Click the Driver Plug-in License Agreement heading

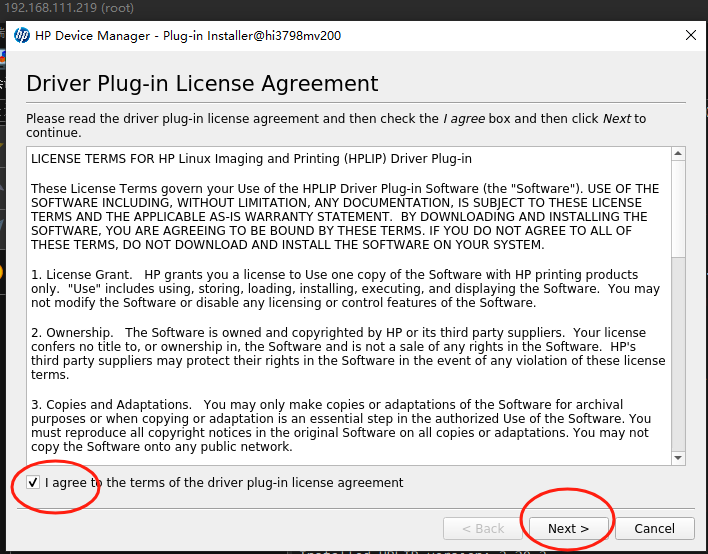coord(202,83)
